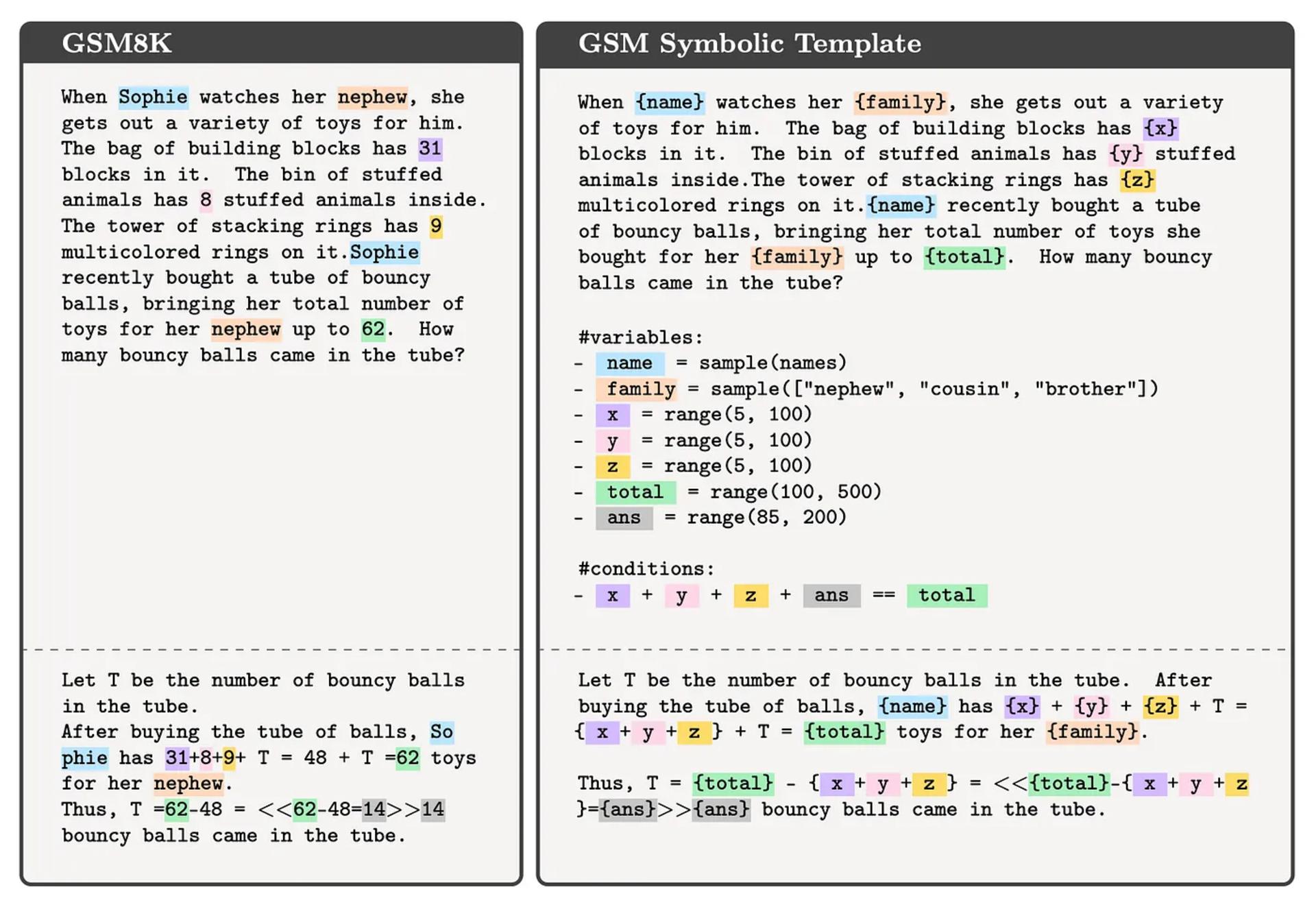The image size is (1316, 907).
Task: Click the highlighted number 31
Action: coord(430,149)
